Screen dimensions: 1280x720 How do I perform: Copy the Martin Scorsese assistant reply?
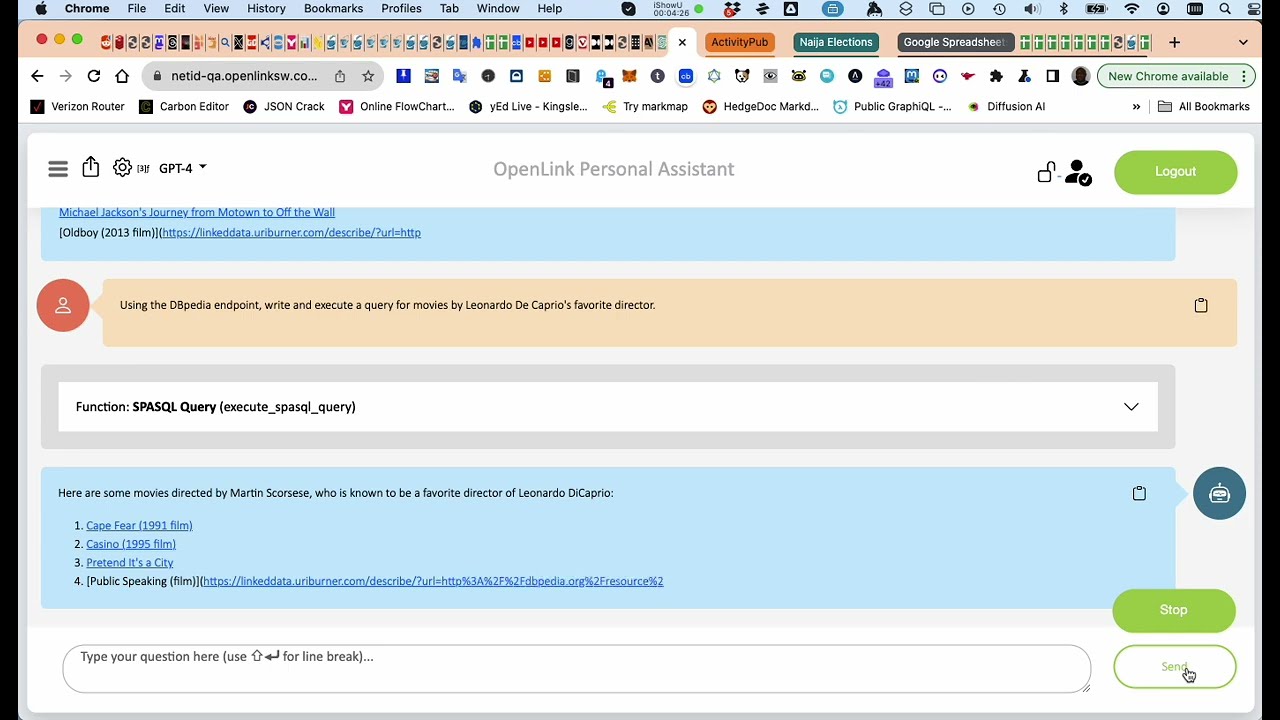click(1139, 493)
